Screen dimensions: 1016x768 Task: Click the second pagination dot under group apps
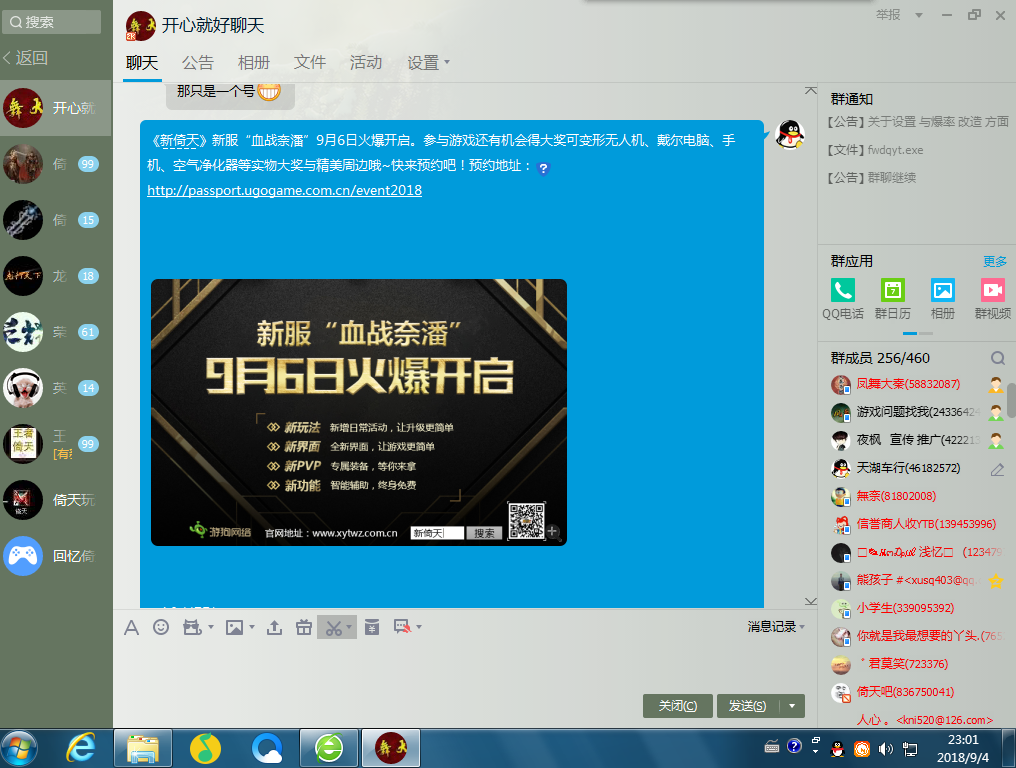coord(925,334)
